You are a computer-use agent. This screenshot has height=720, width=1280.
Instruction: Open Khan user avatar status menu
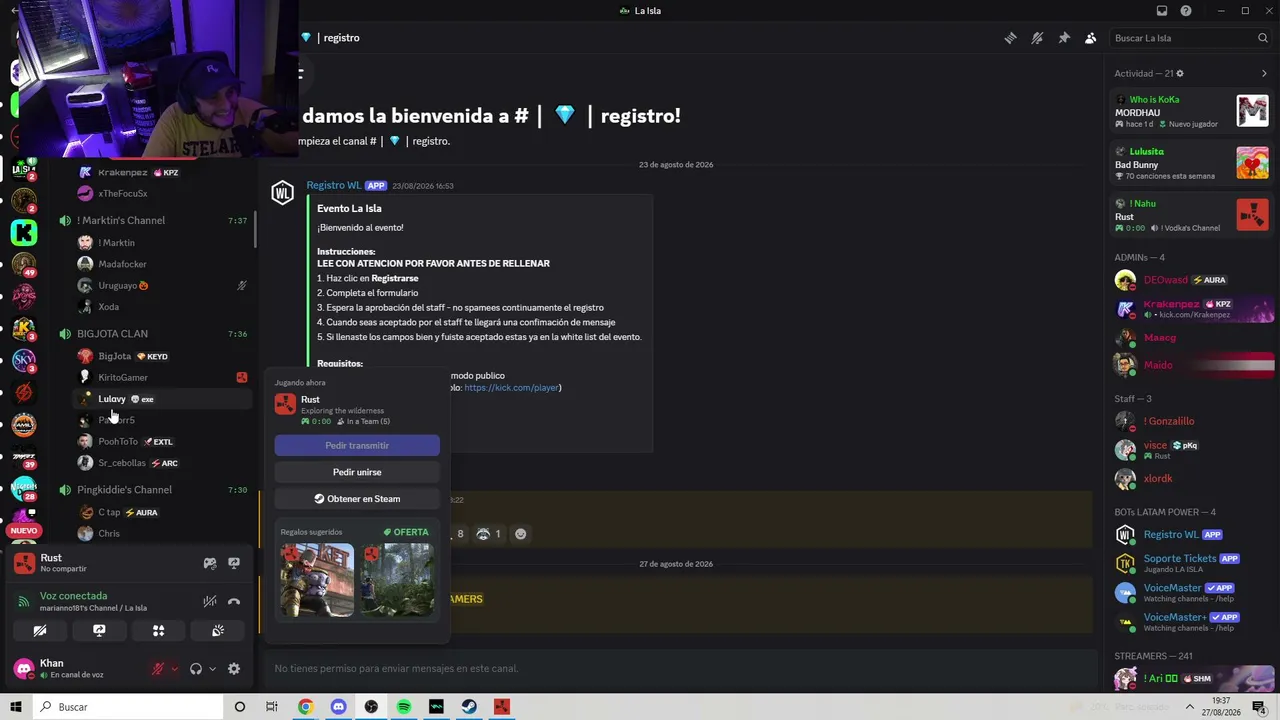tap(24, 669)
